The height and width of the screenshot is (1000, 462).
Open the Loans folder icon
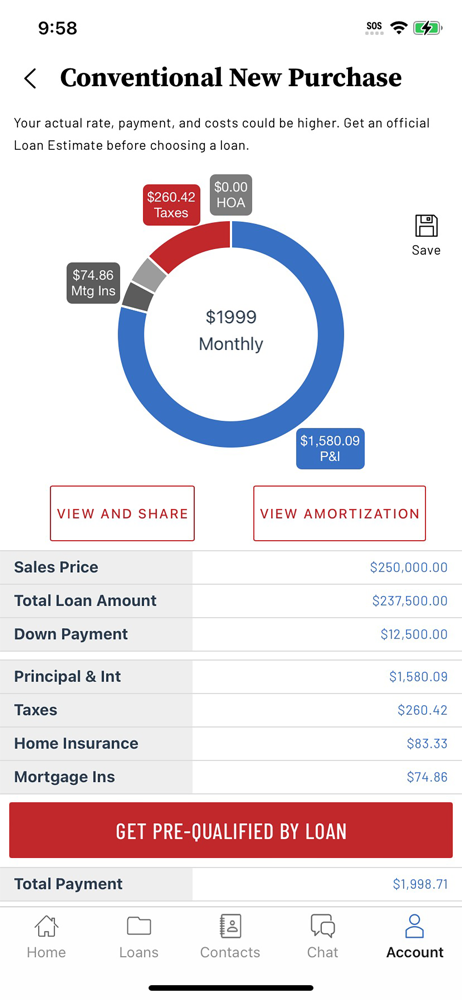[x=138, y=926]
